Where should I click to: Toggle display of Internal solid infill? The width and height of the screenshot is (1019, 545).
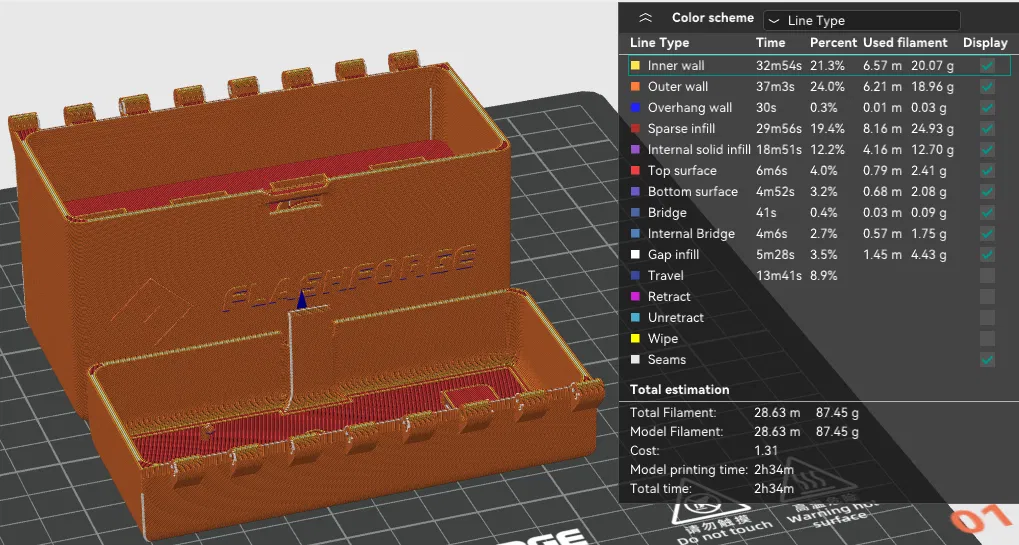click(x=987, y=149)
